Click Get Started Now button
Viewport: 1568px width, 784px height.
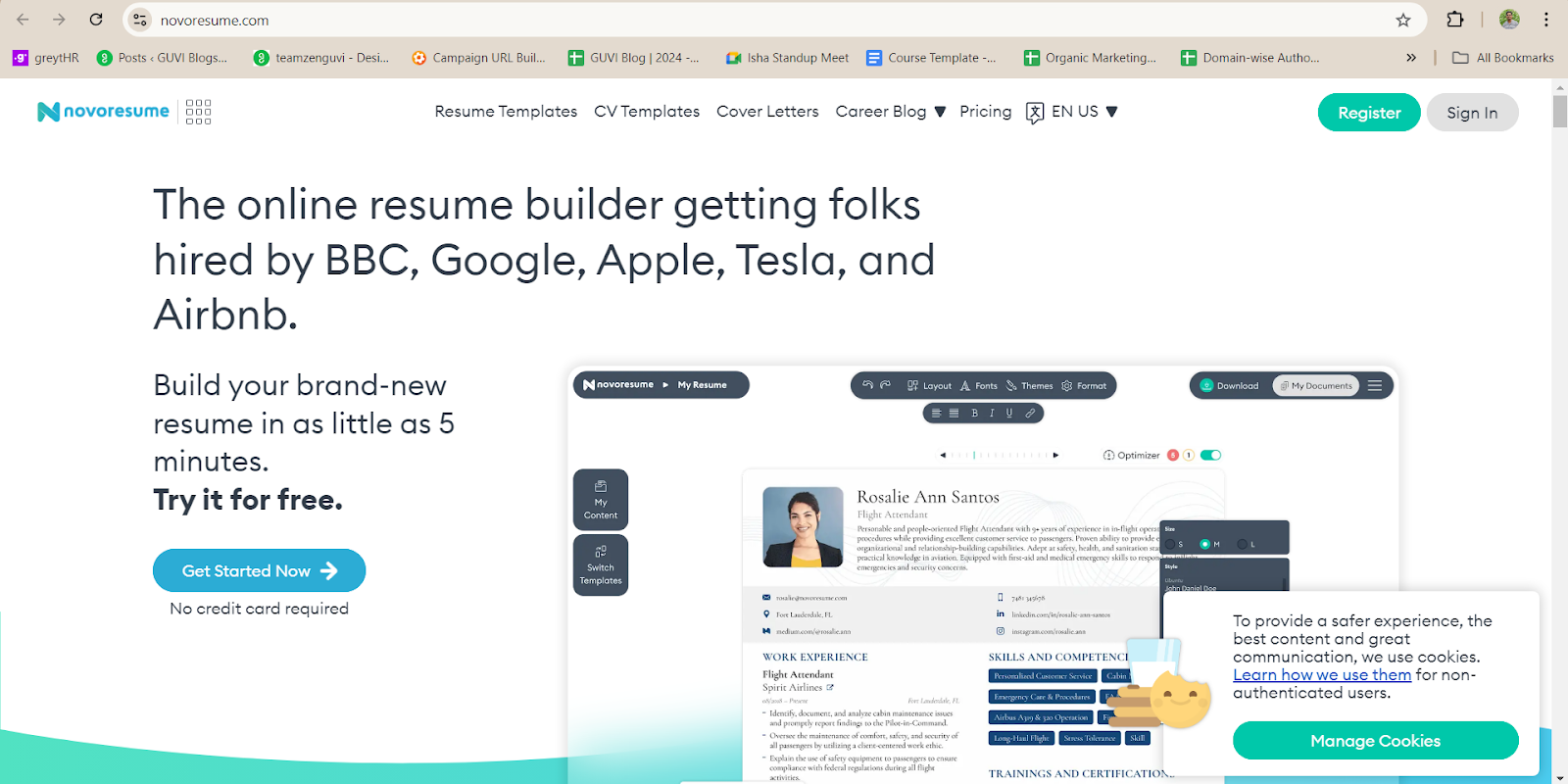pos(259,570)
